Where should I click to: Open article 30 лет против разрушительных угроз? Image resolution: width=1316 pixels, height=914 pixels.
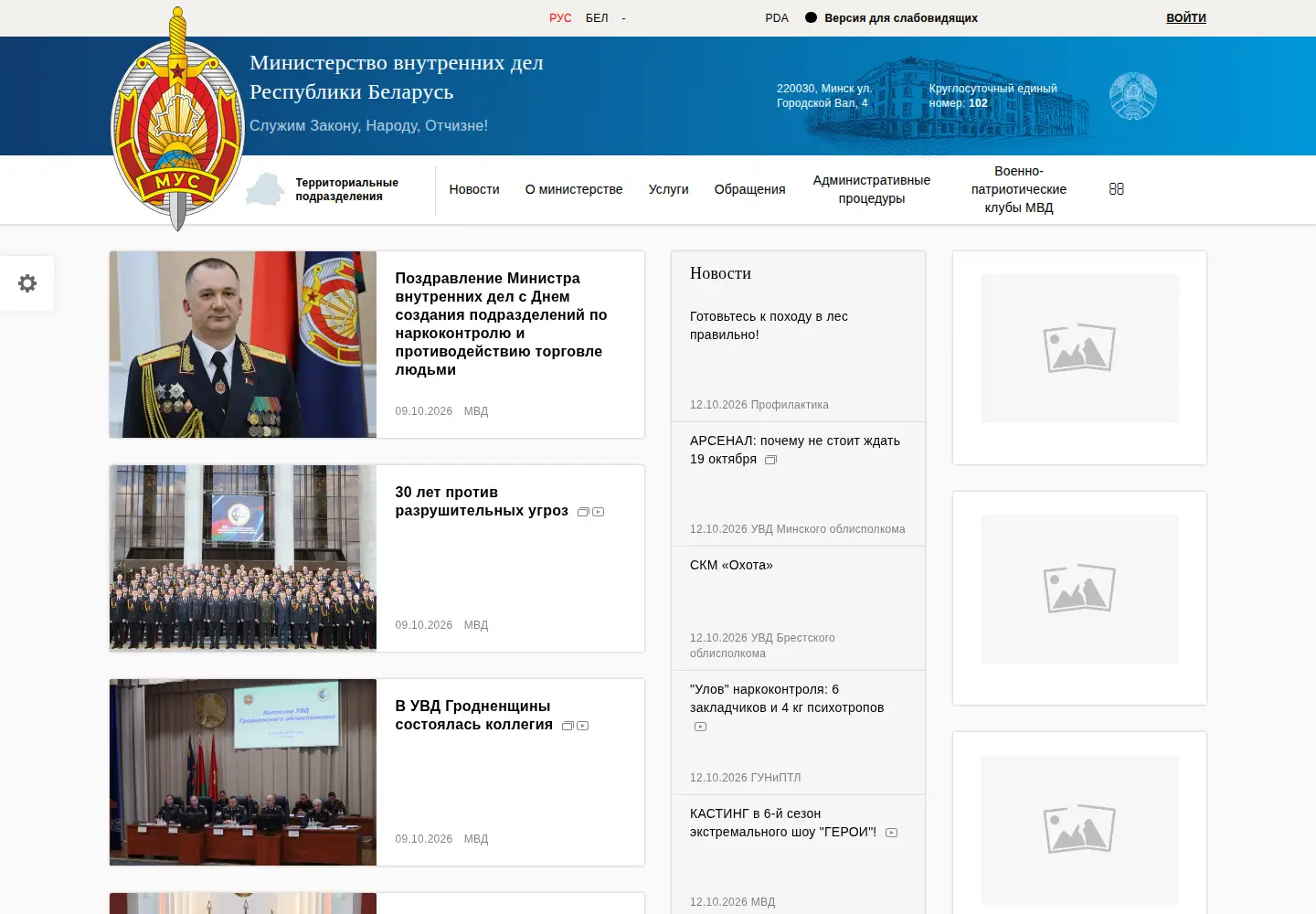[x=482, y=501]
